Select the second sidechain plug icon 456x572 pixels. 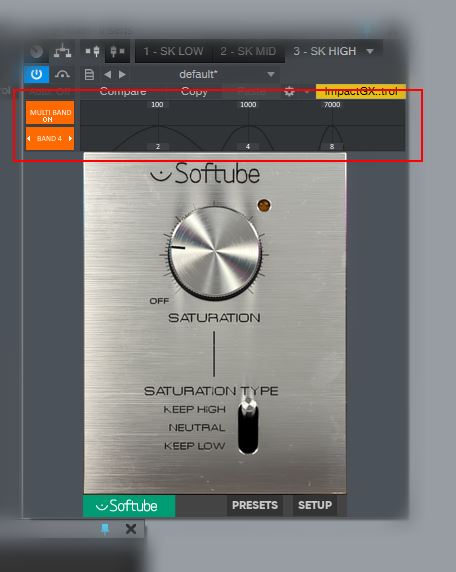click(117, 51)
